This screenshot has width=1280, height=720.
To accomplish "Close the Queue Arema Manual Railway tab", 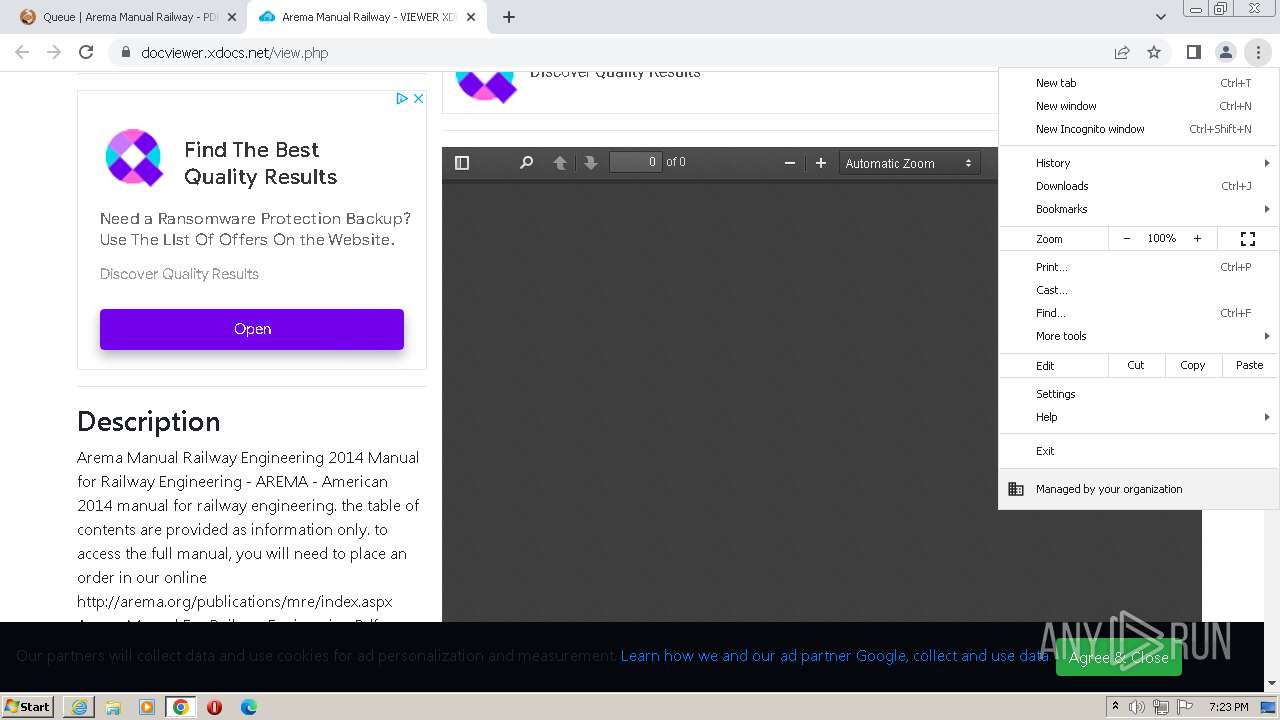I will click(x=232, y=17).
